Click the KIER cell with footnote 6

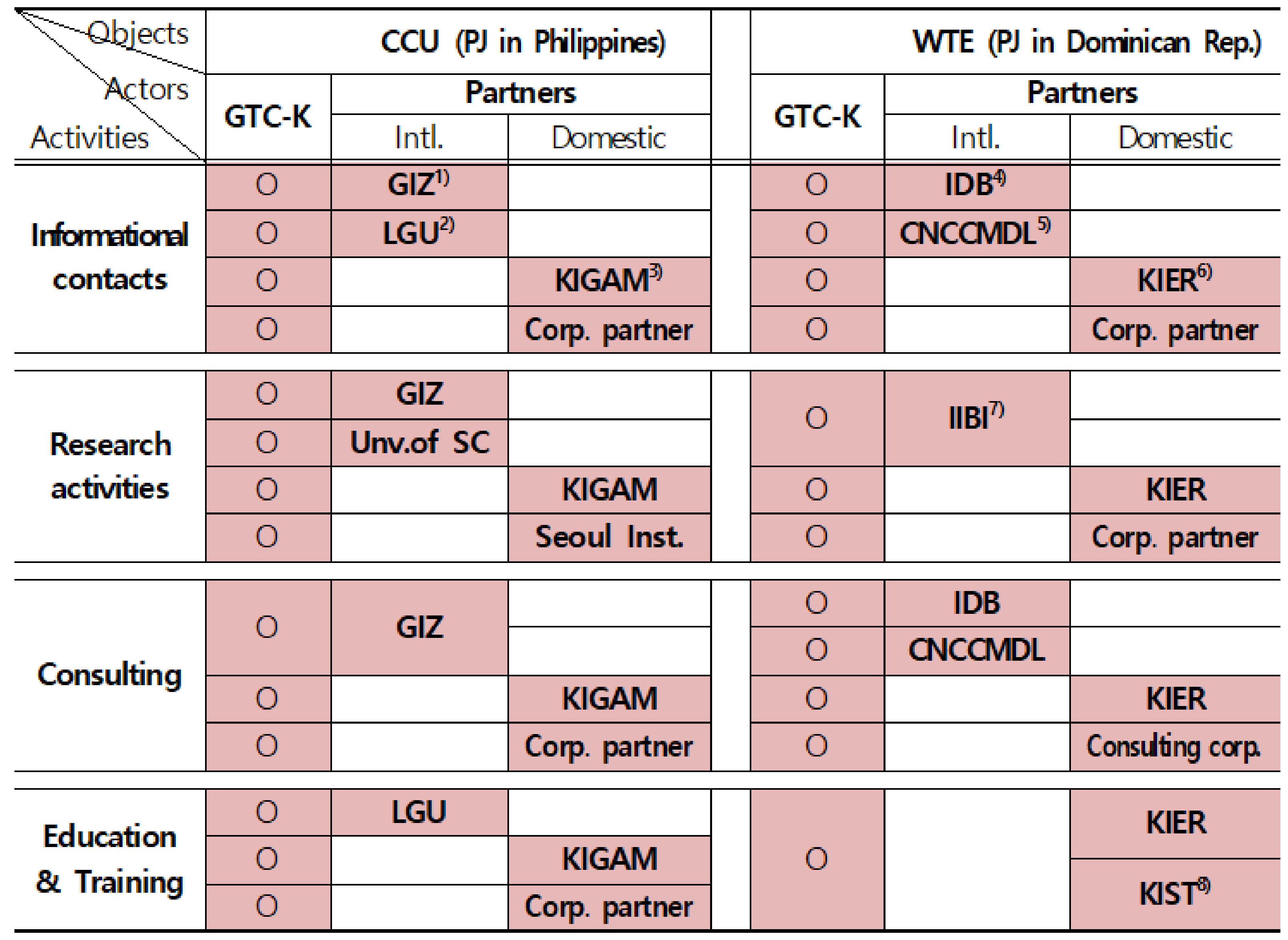1175,280
